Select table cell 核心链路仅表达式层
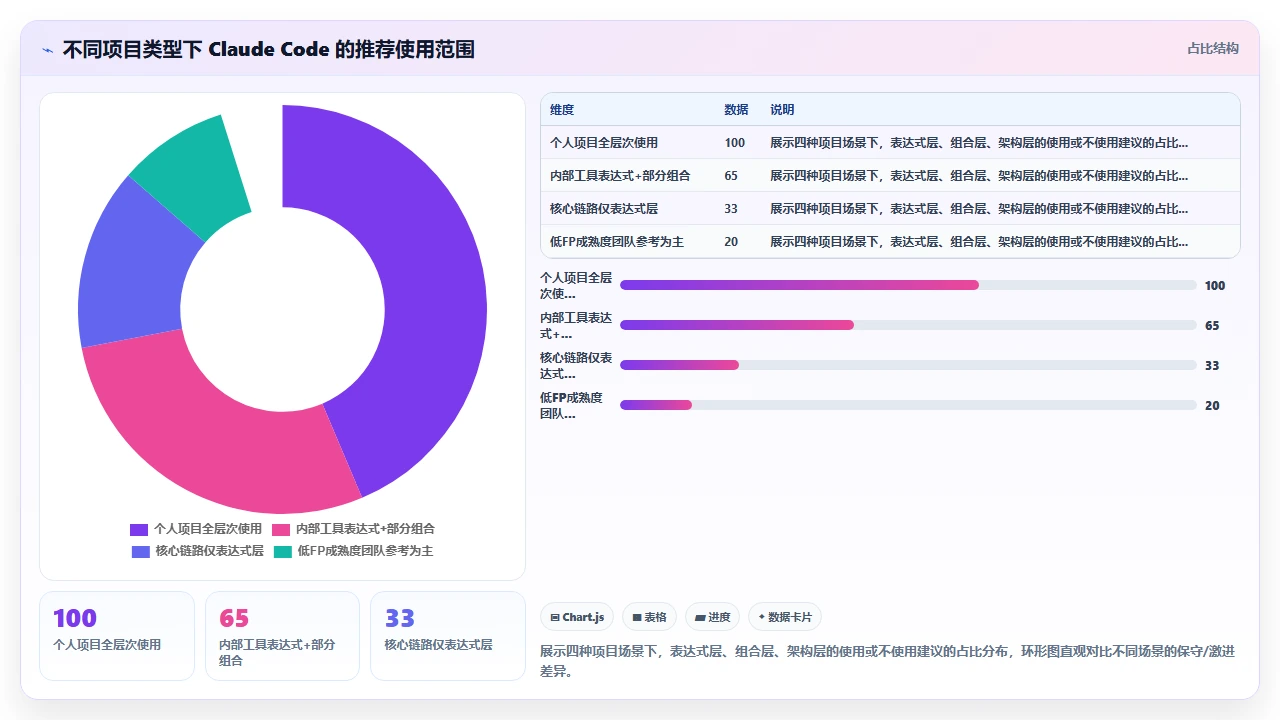This screenshot has height=720, width=1280. pos(604,209)
